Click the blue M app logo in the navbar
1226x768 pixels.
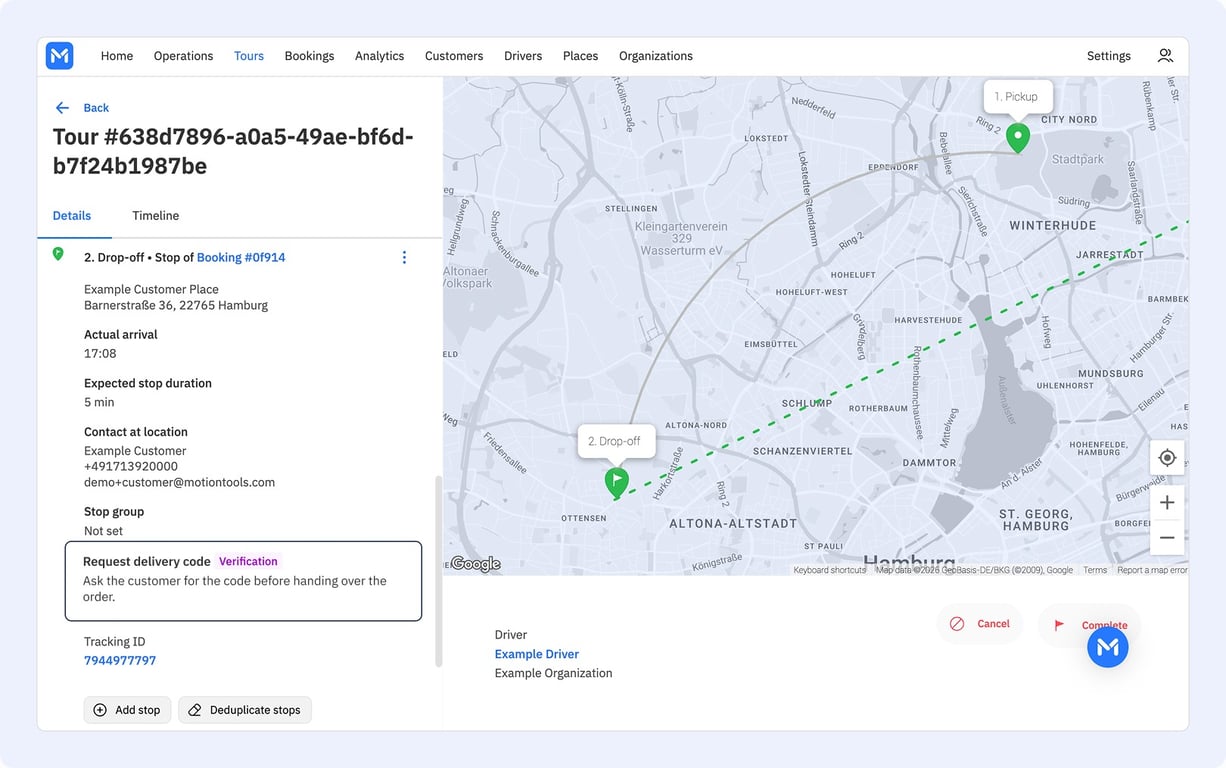[x=60, y=56]
